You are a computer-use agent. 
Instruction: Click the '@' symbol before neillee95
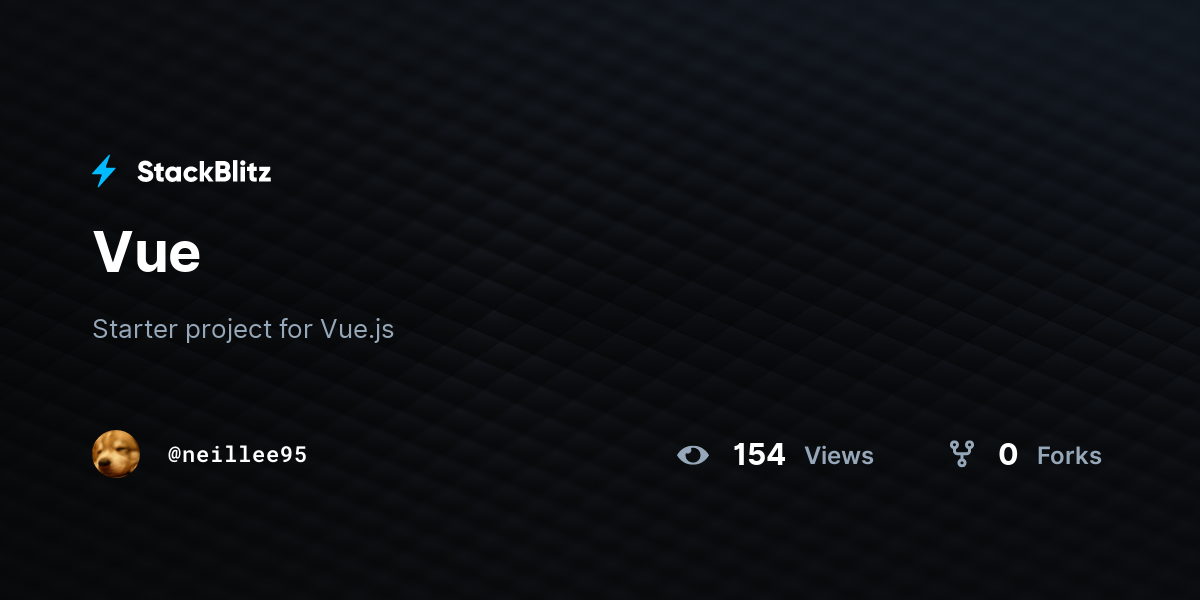coord(174,455)
